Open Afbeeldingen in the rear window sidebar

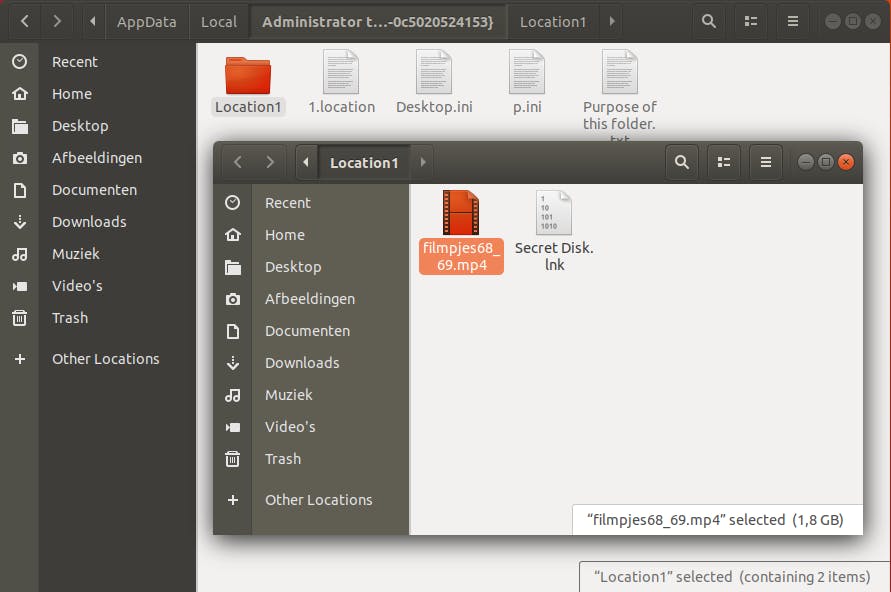point(97,158)
